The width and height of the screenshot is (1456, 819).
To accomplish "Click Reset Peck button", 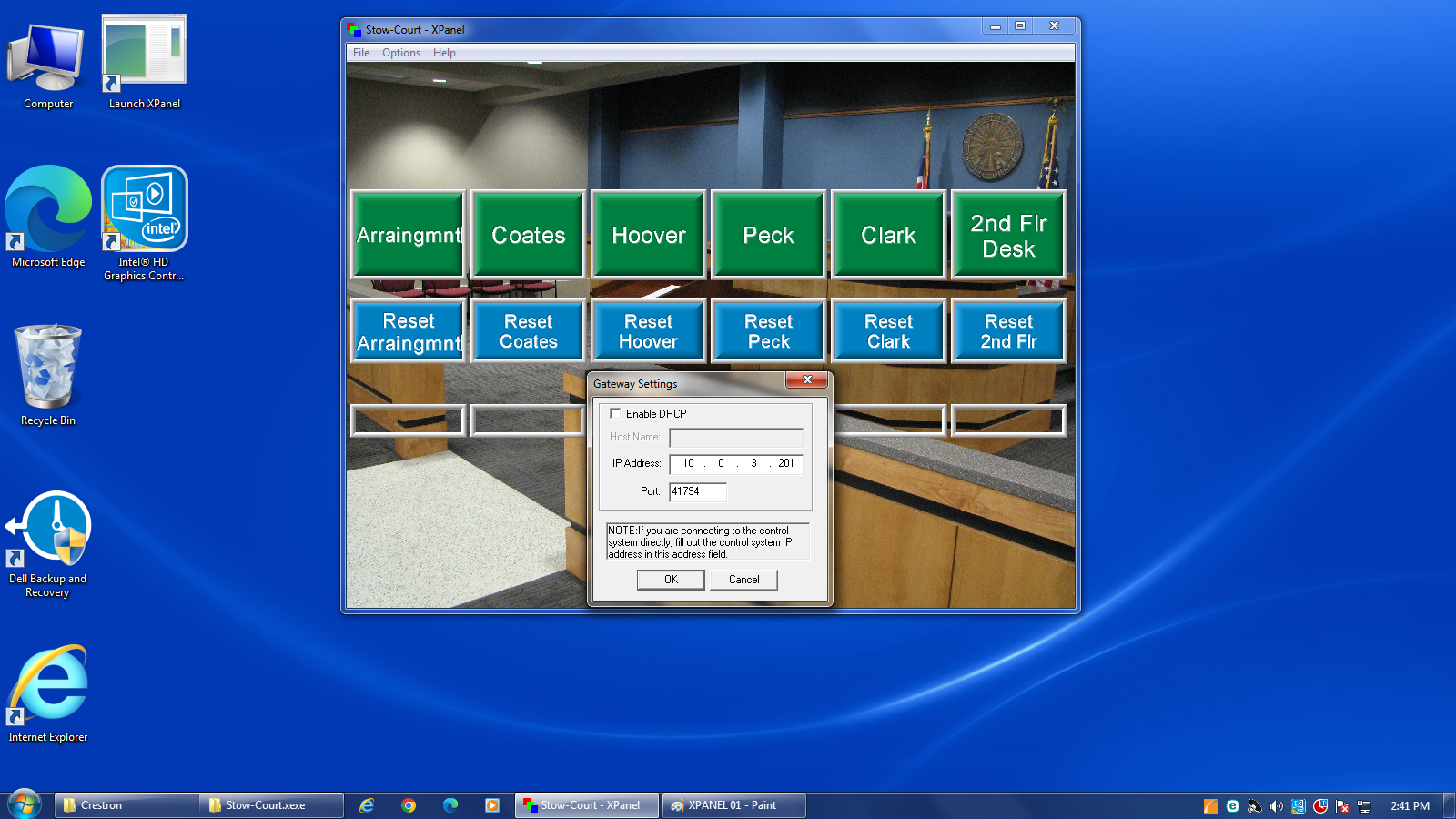I will pyautogui.click(x=769, y=332).
